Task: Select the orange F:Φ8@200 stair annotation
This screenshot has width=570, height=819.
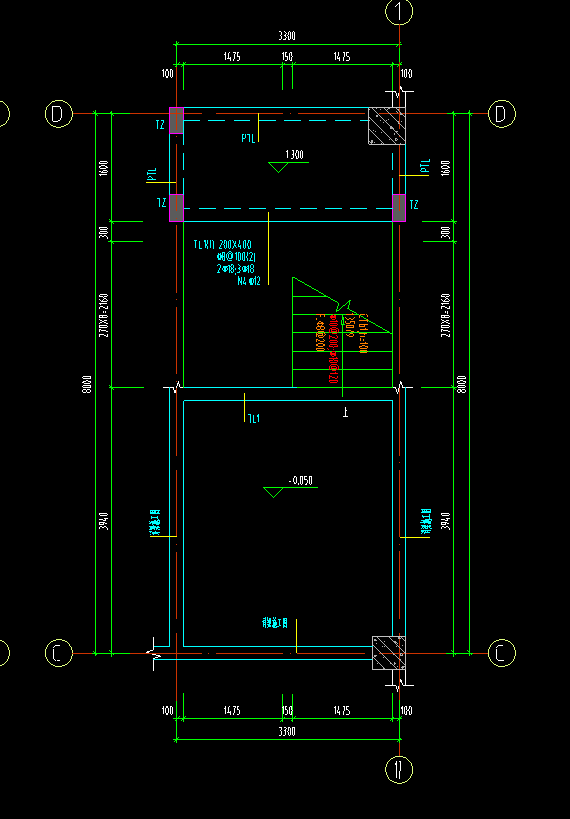Action: pyautogui.click(x=321, y=333)
